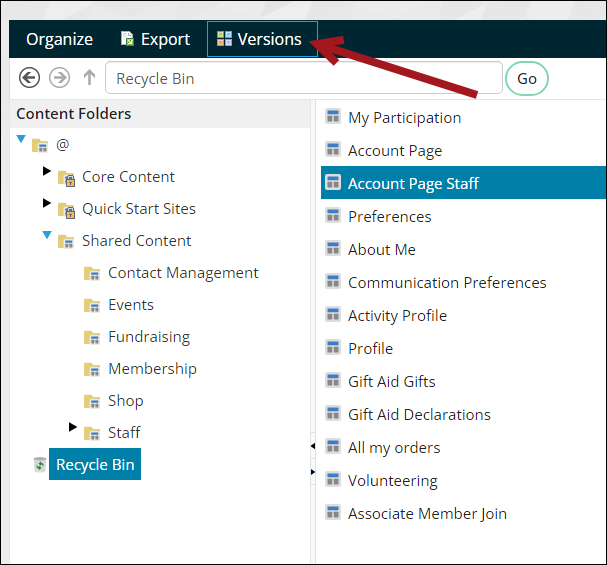Open the Versions toolbar item
This screenshot has height=565, width=607.
[x=262, y=39]
